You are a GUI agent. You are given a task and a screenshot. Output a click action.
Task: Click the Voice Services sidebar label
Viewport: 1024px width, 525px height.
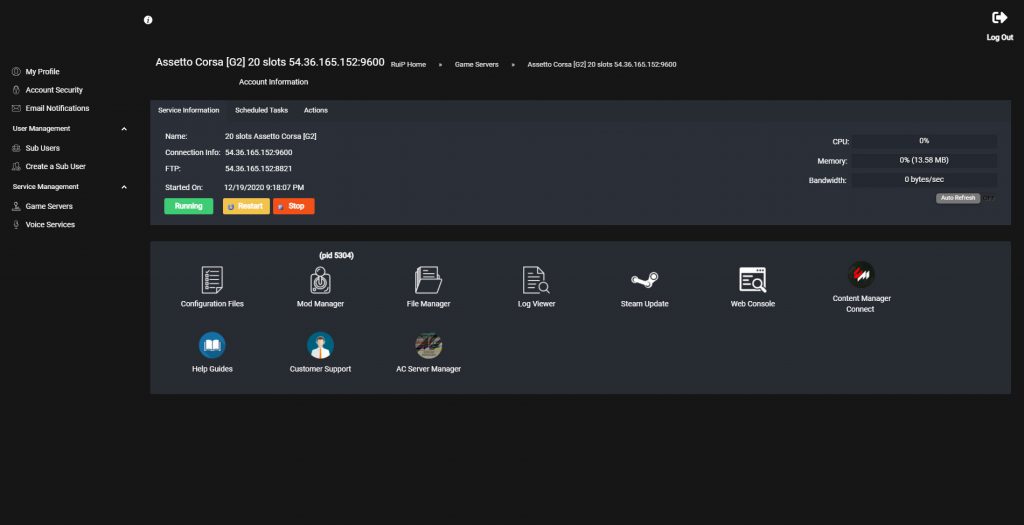[x=50, y=225]
